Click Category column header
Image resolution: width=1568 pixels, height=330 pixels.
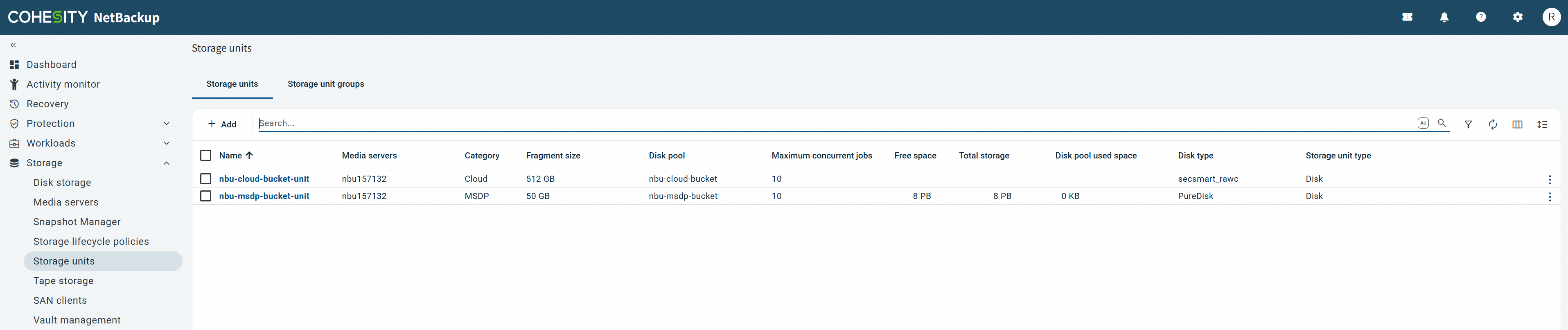tap(482, 155)
